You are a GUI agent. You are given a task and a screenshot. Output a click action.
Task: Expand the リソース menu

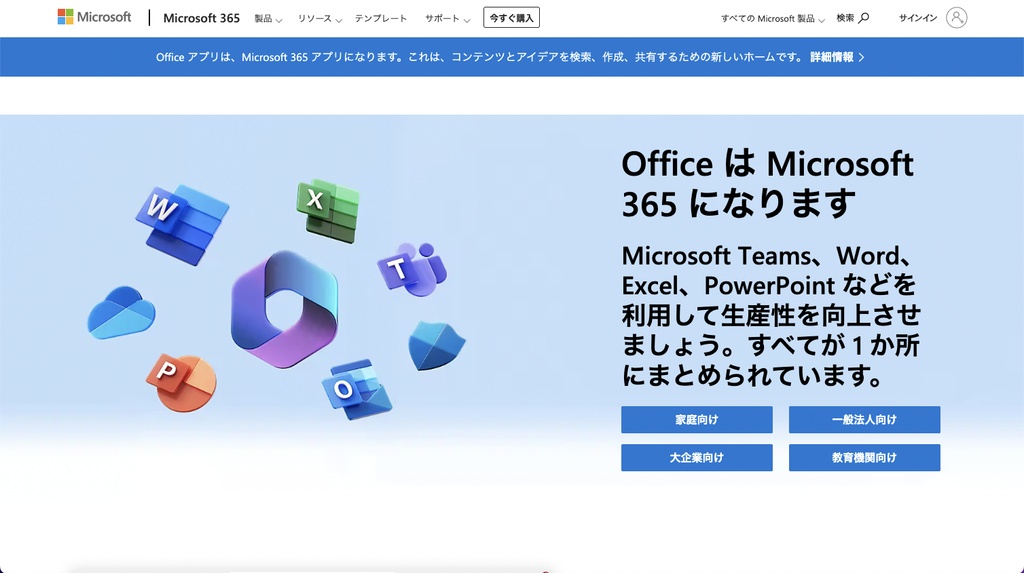pyautogui.click(x=319, y=18)
